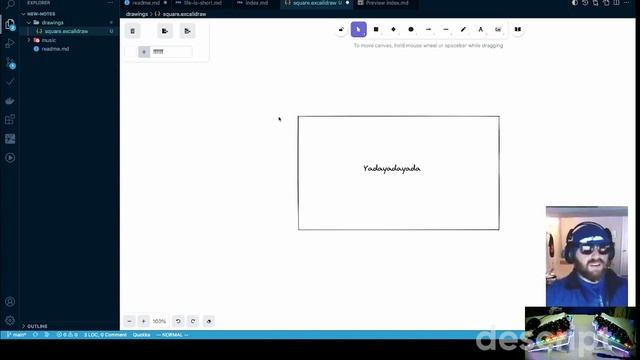Select the Yadayadayada text element

tap(392, 169)
